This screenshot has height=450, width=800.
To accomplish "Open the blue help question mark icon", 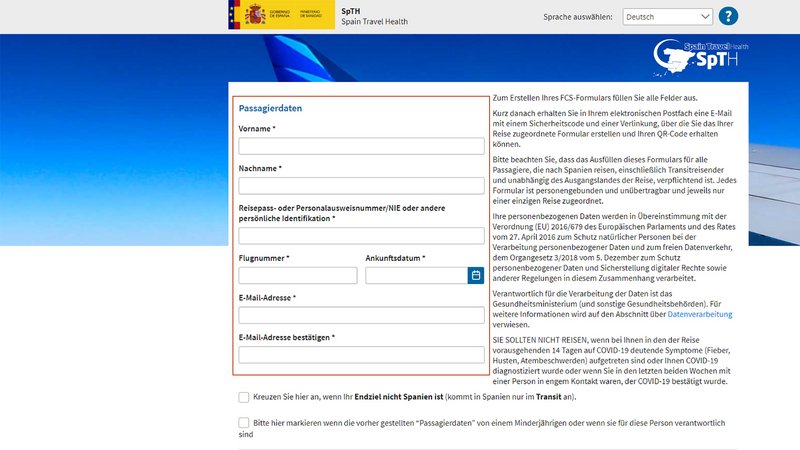I will click(728, 16).
